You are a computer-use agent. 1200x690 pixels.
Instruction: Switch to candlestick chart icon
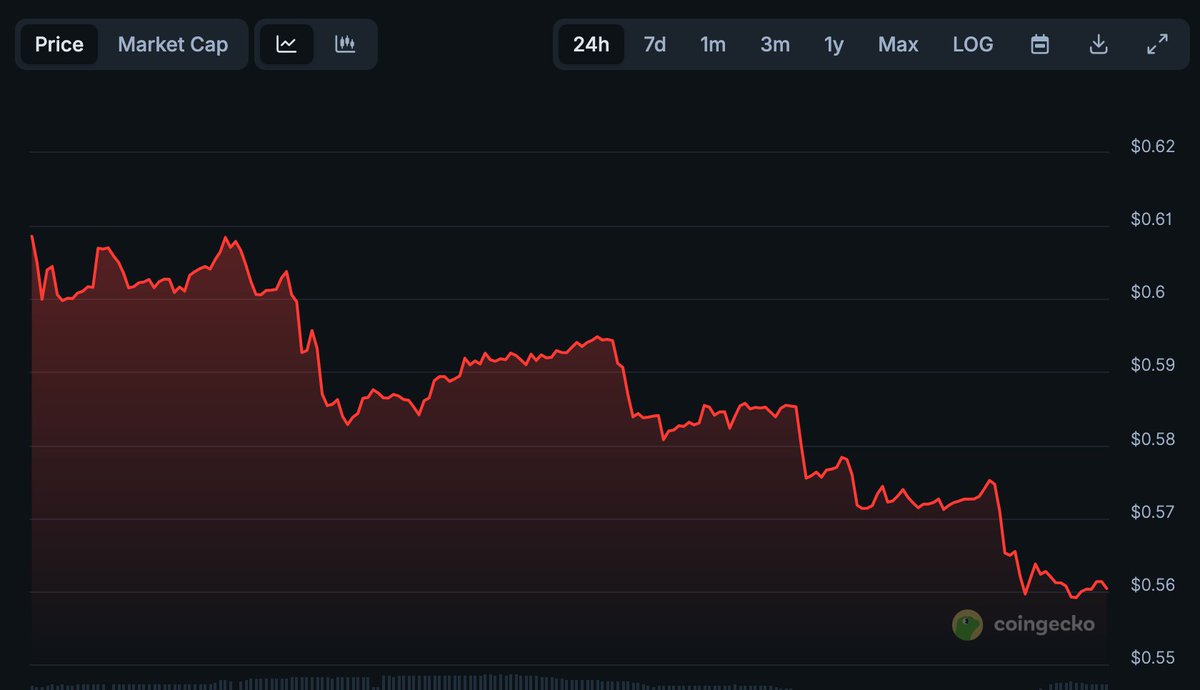pos(345,44)
